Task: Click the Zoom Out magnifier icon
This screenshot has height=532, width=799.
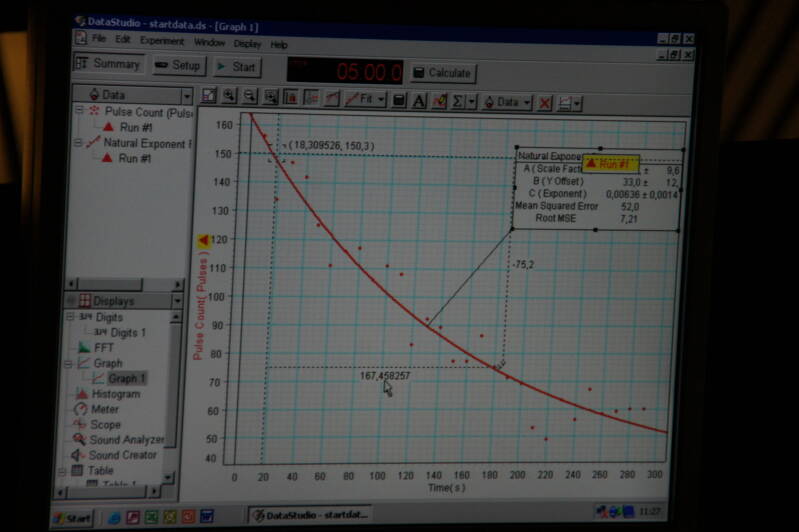Action: 250,96
